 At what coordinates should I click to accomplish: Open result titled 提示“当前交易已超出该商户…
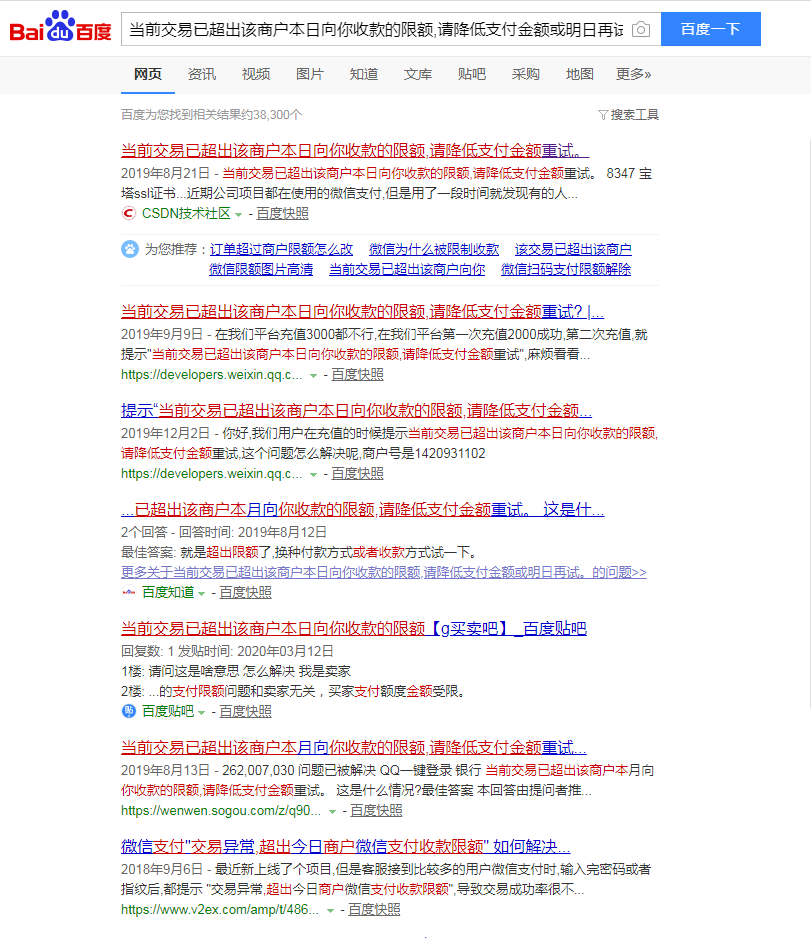coord(356,411)
